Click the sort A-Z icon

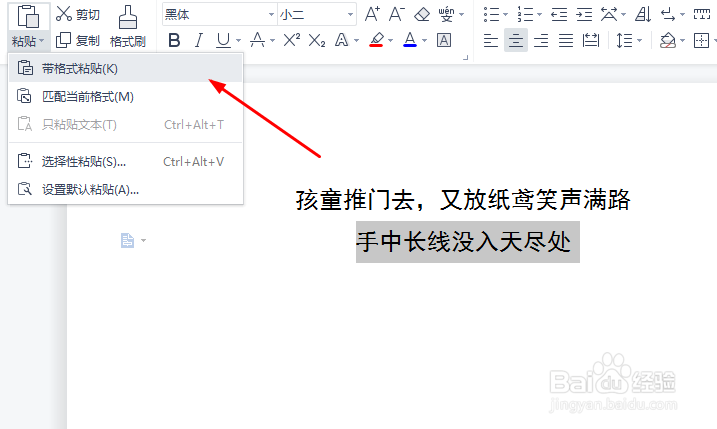[x=643, y=15]
